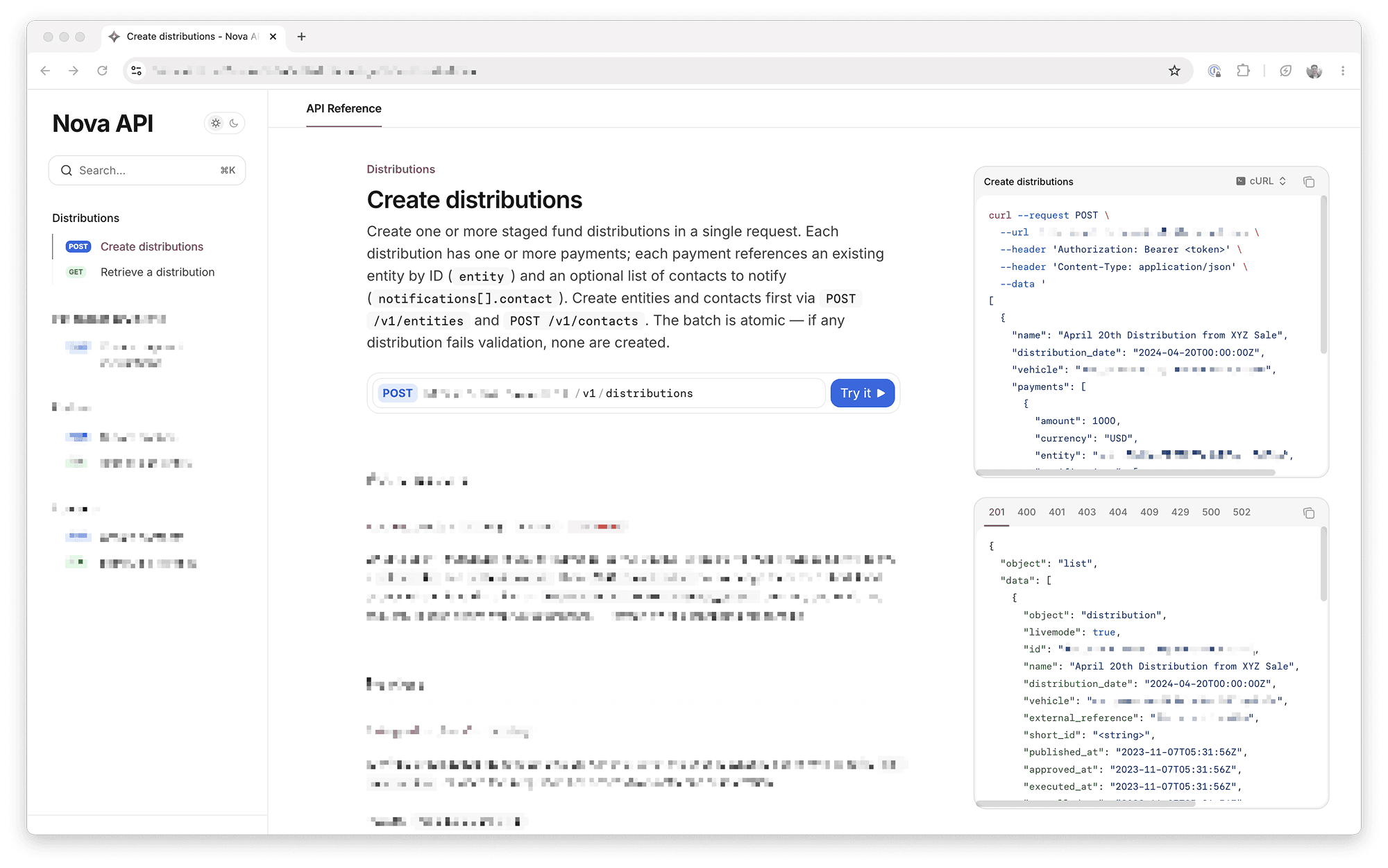Click the Nova API logo title
The image size is (1388, 868).
103,124
